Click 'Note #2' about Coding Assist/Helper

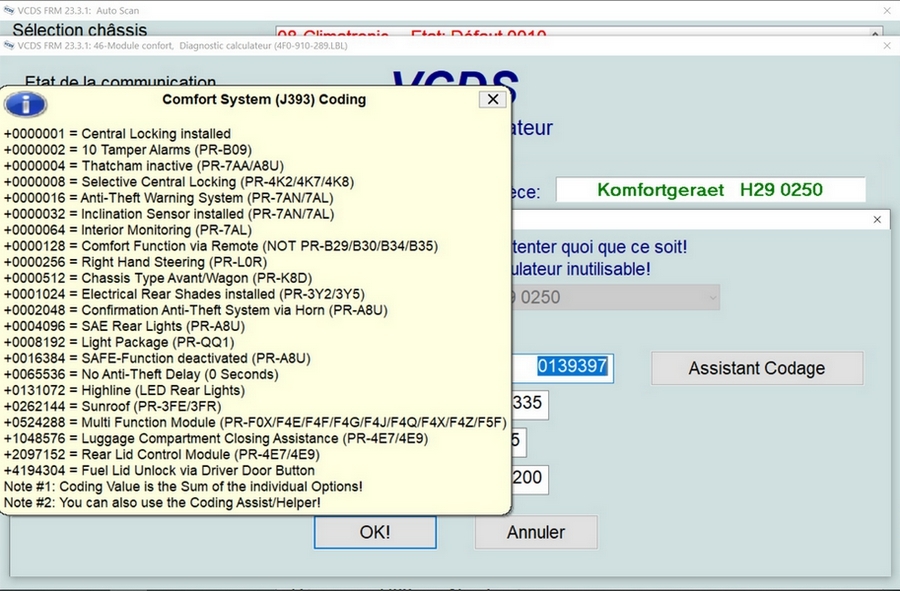[162, 503]
